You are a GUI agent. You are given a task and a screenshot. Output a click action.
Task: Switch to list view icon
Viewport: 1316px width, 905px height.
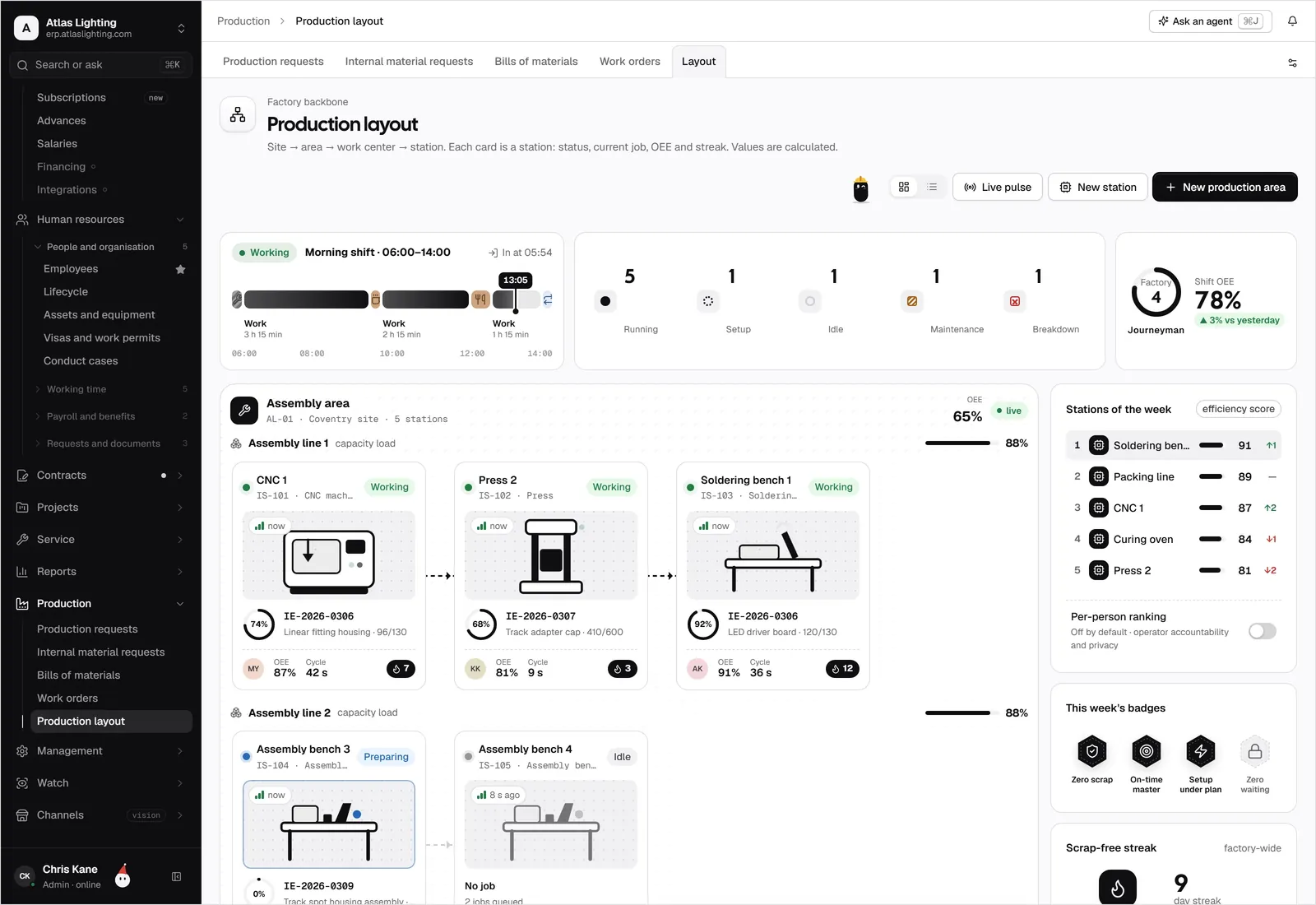tap(932, 187)
